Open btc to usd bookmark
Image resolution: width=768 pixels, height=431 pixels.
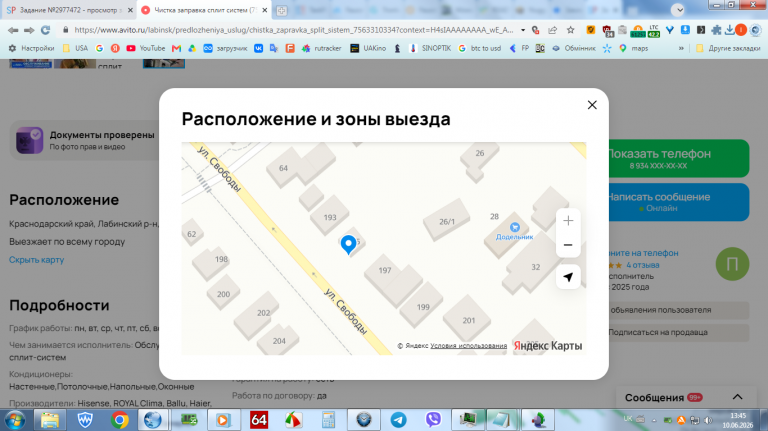480,48
